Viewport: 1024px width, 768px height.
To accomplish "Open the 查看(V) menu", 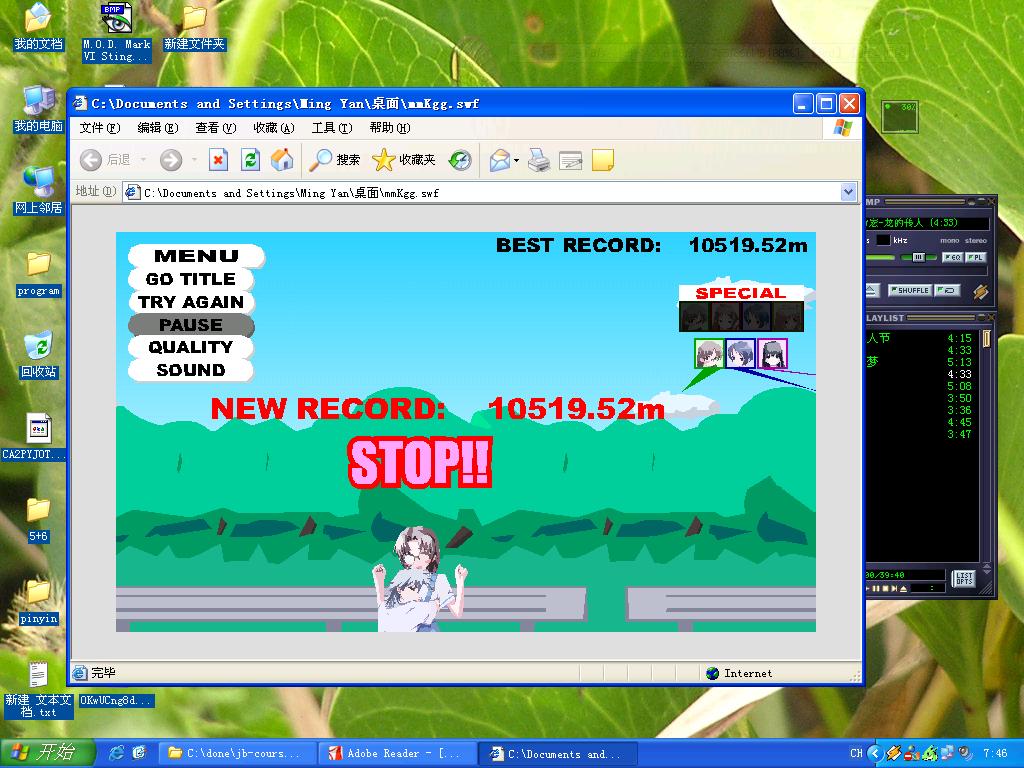I will [x=216, y=128].
